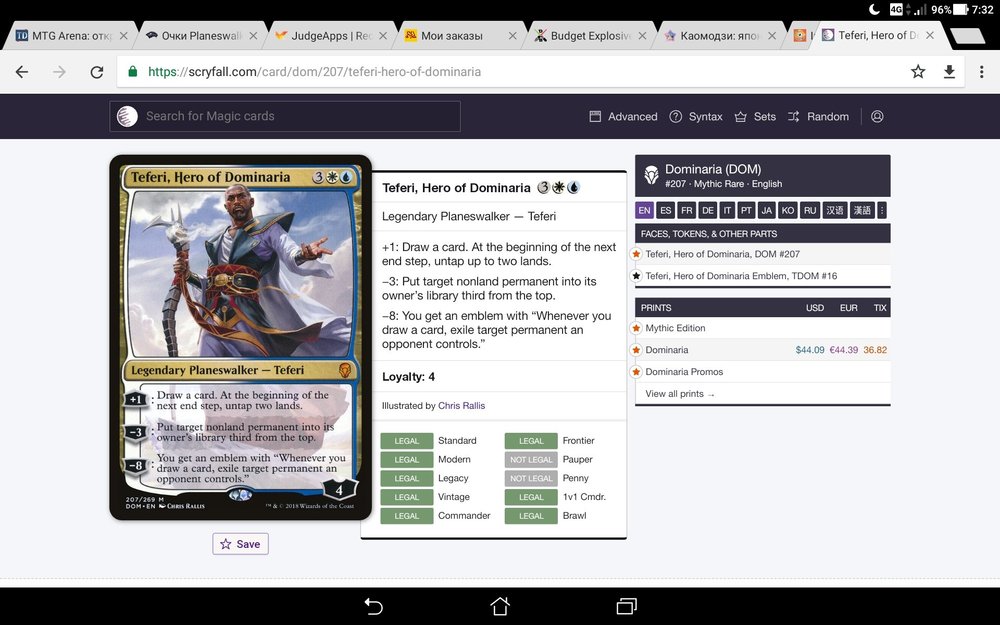Select the RU language button
The width and height of the screenshot is (1000, 625).
click(808, 210)
